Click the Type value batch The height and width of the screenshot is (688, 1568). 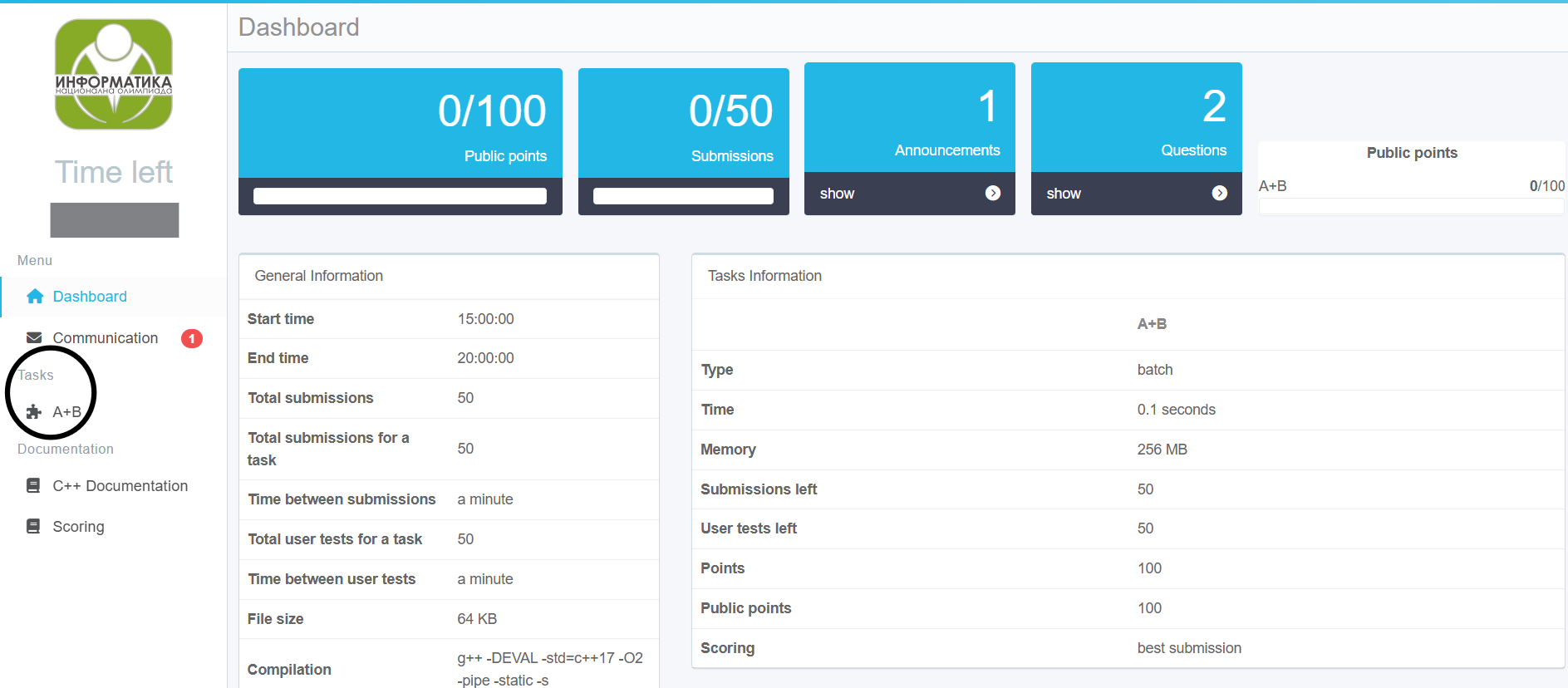pos(1155,370)
